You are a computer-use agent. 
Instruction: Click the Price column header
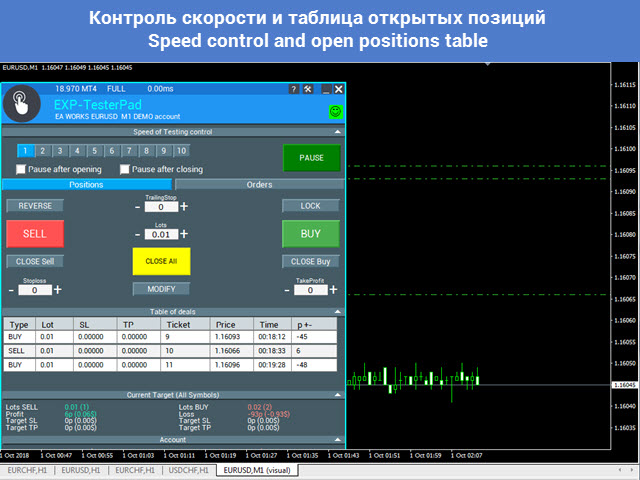coord(232,324)
